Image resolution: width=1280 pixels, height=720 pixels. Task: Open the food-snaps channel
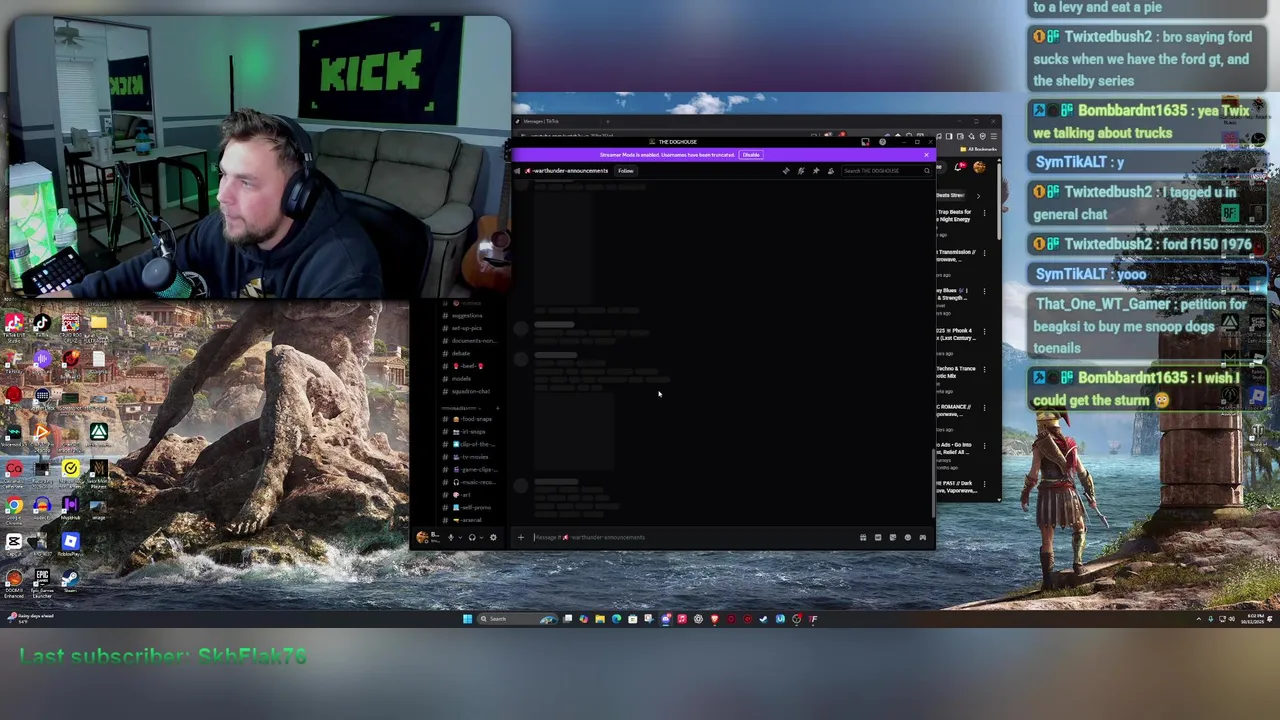pyautogui.click(x=470, y=419)
